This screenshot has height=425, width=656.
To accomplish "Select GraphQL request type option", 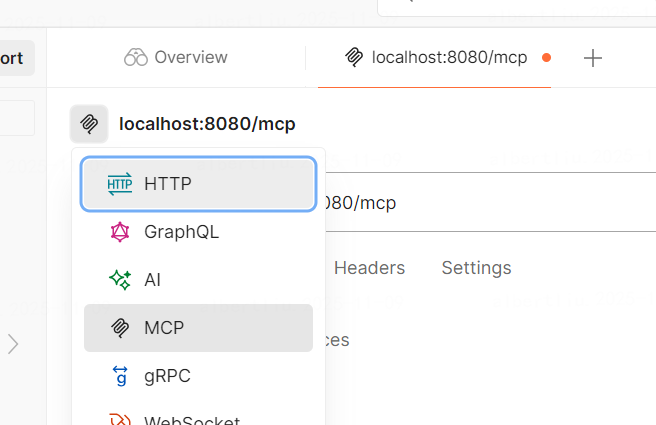I will click(198, 232).
